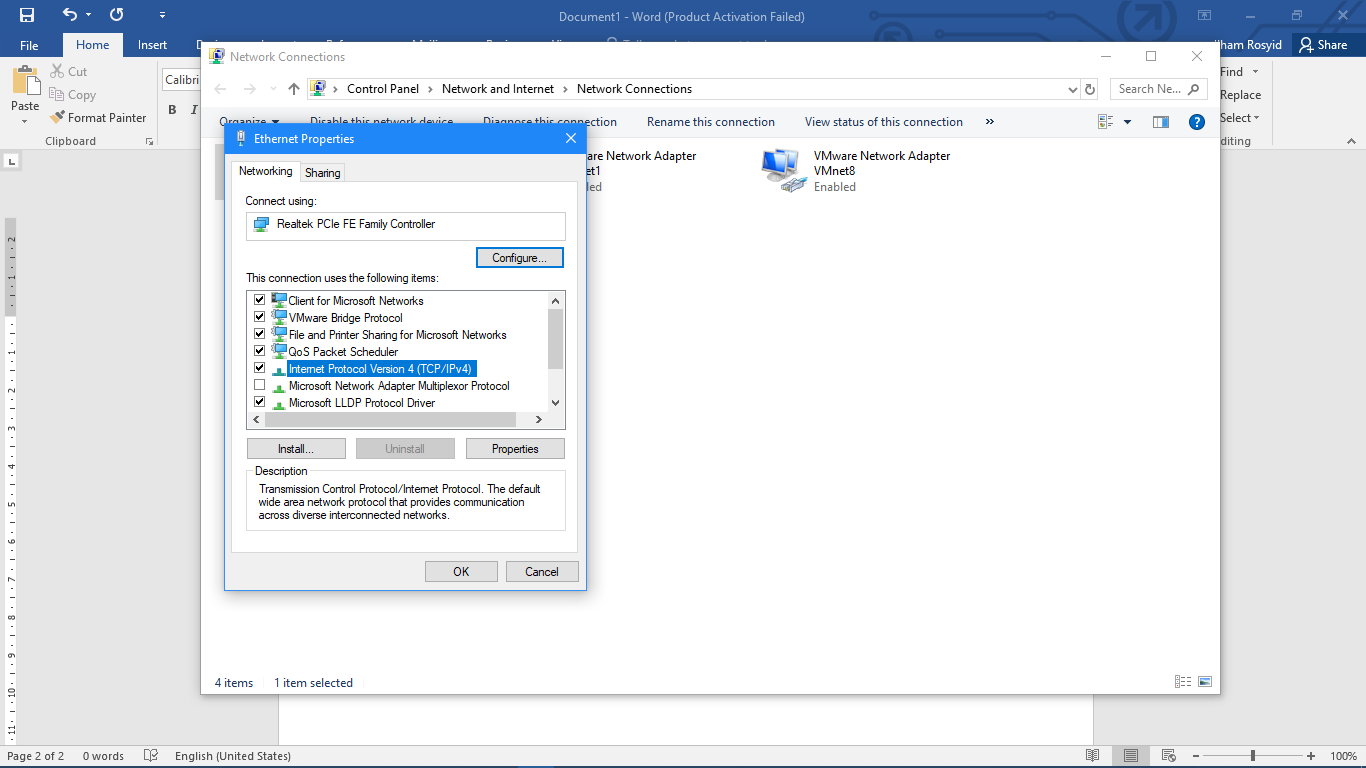
Task: Click Cut in the Clipboard group
Action: coord(68,72)
